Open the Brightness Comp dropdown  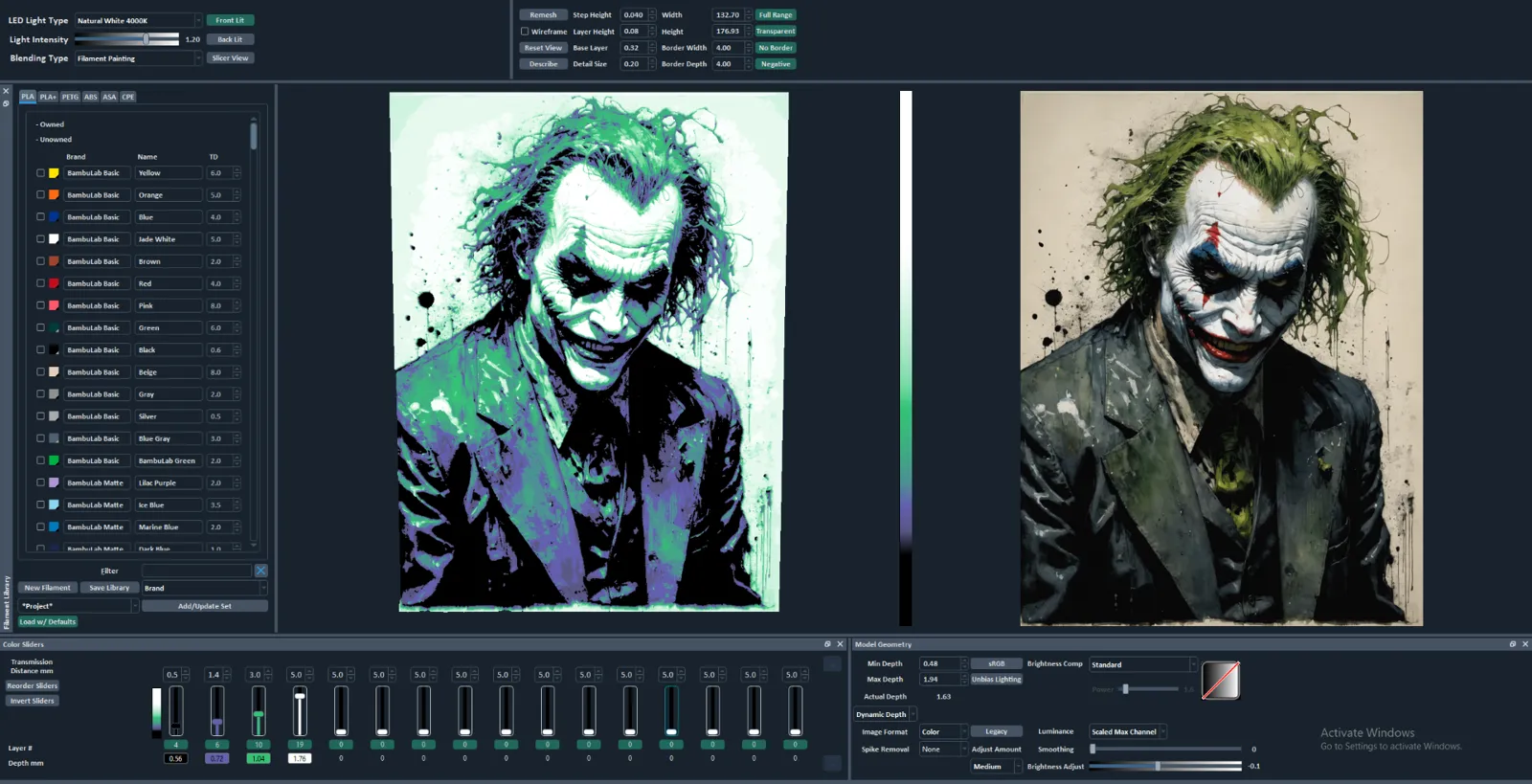[1143, 664]
